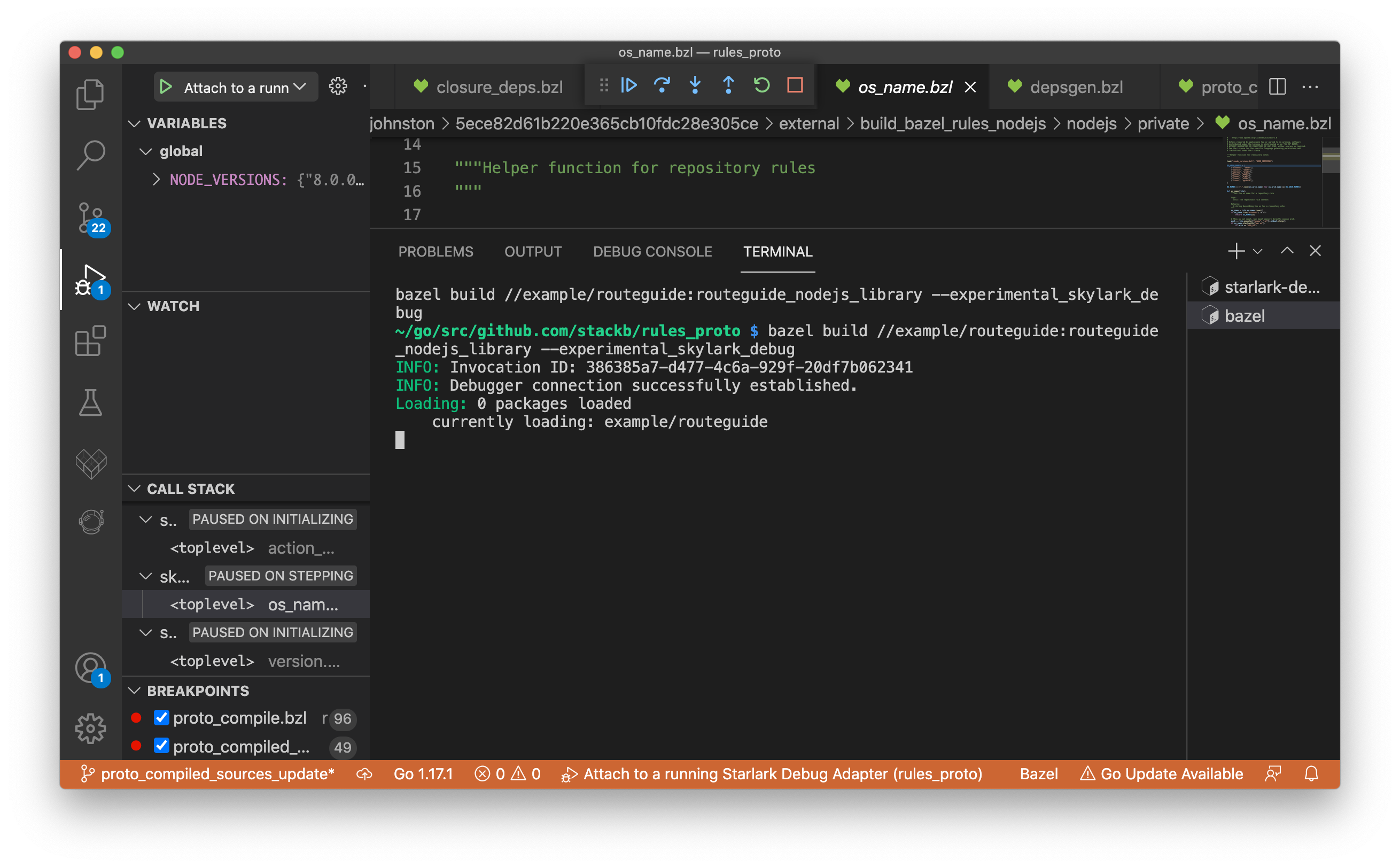Image resolution: width=1400 pixels, height=868 pixels.
Task: Open the Extensions view
Action: click(91, 341)
